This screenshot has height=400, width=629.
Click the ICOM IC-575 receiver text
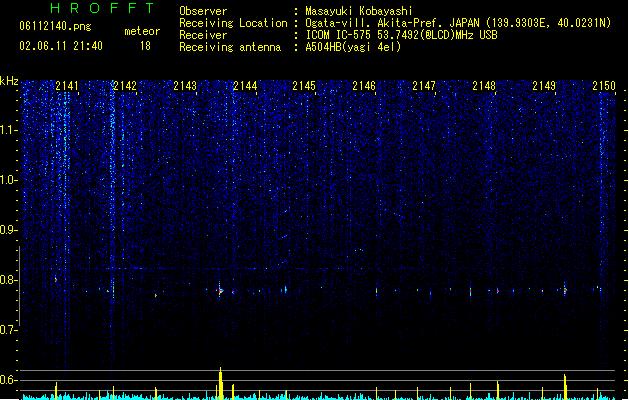coord(401,35)
